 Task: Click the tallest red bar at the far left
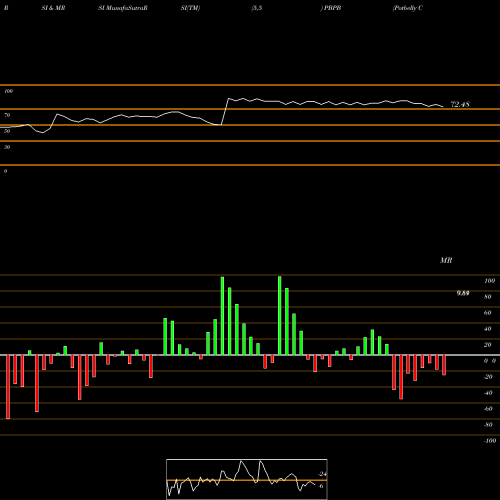tap(8, 387)
